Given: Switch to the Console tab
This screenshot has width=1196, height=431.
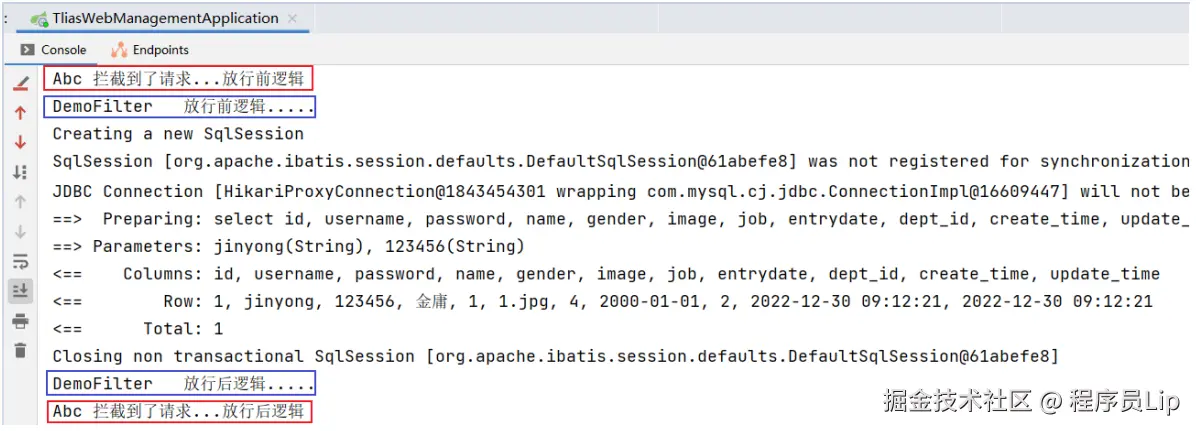Looking at the screenshot, I should (54, 50).
